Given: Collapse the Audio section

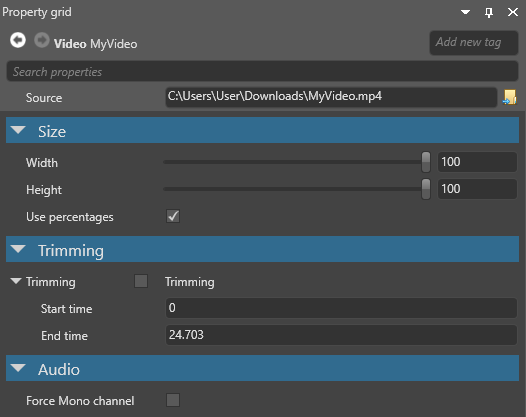Looking at the screenshot, I should [x=18, y=368].
